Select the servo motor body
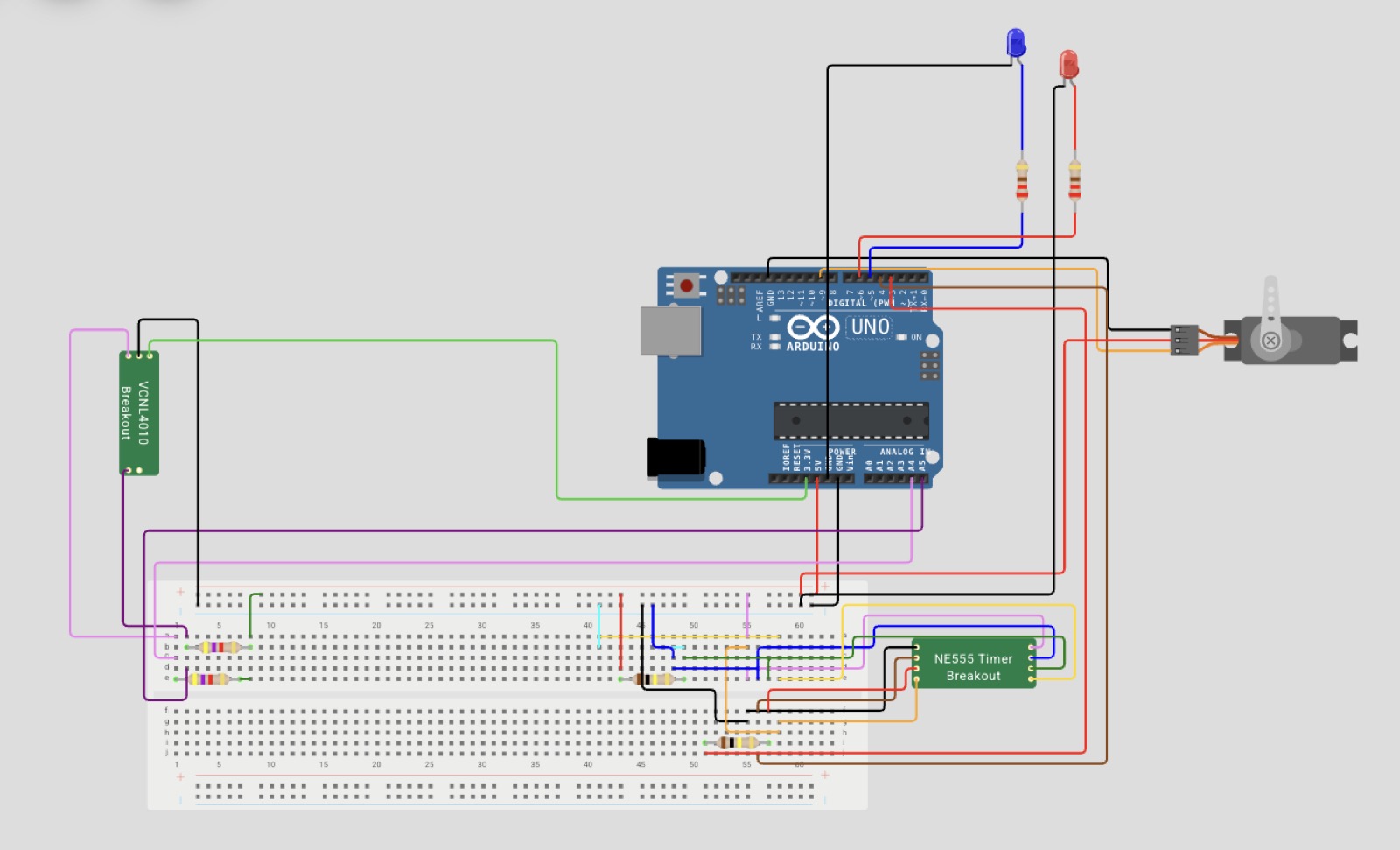Screen dimensions: 1400x850 pos(1291,340)
